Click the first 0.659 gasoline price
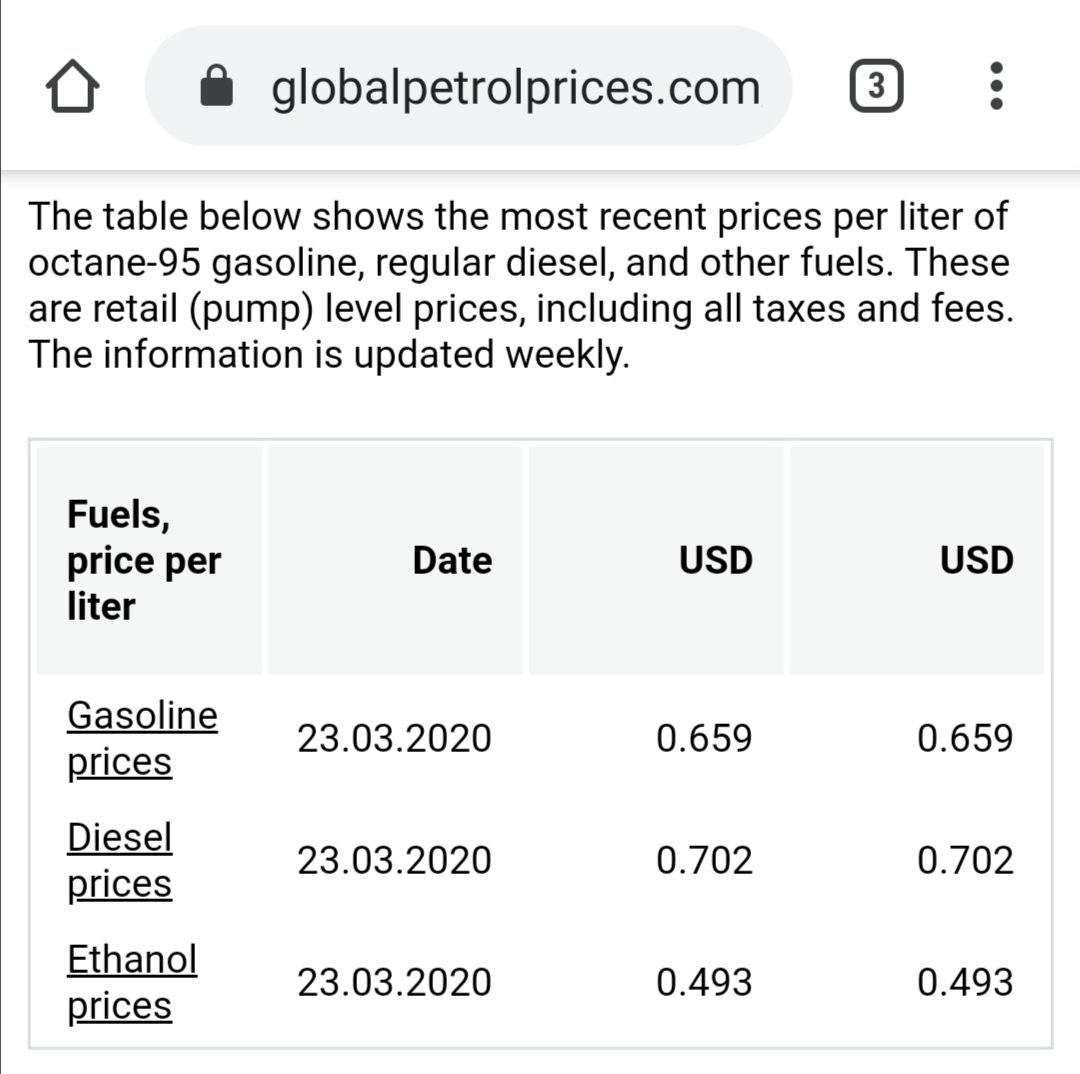This screenshot has height=1074, width=1080. [x=705, y=739]
